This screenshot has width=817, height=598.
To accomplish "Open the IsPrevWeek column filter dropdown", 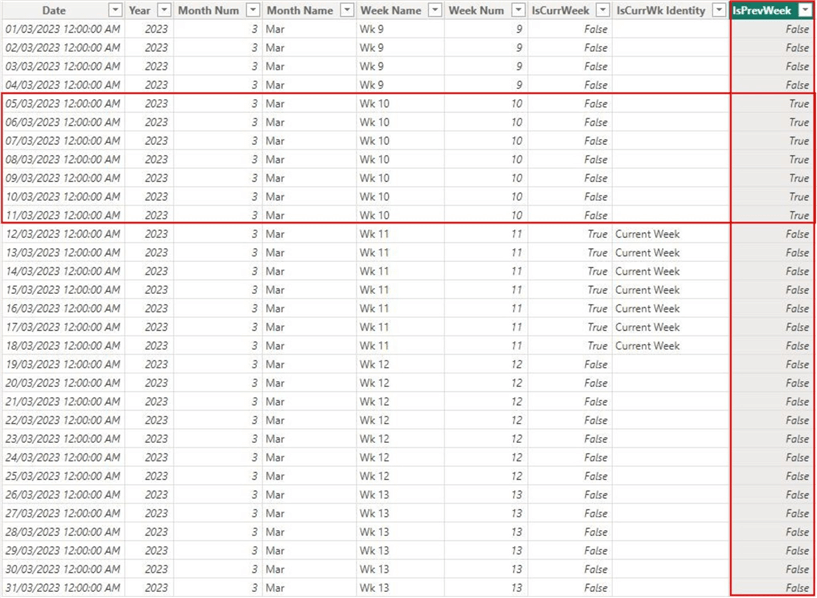I will click(805, 10).
